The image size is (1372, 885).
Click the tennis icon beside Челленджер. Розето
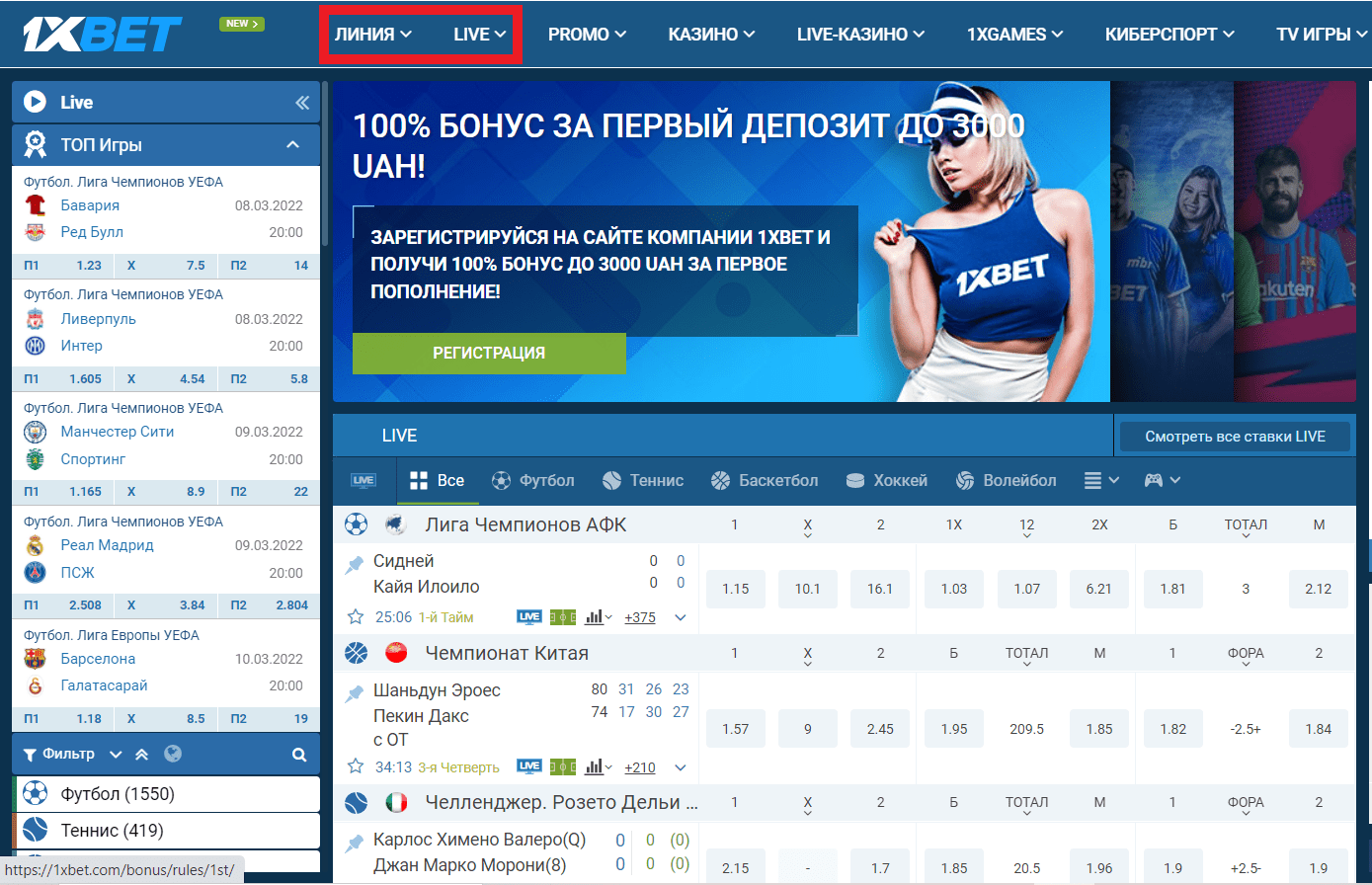pos(356,803)
